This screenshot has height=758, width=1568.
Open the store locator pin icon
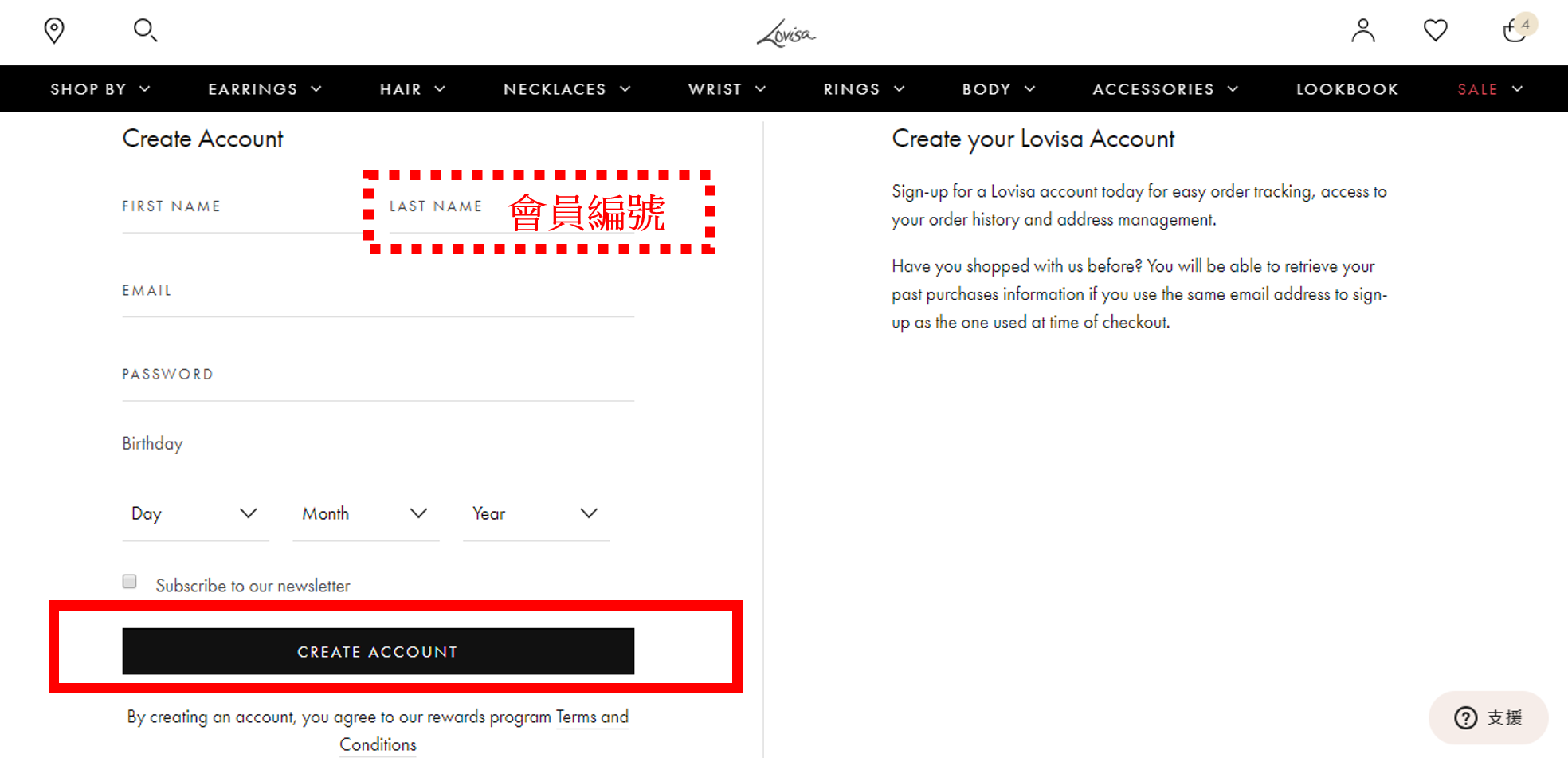(x=54, y=30)
